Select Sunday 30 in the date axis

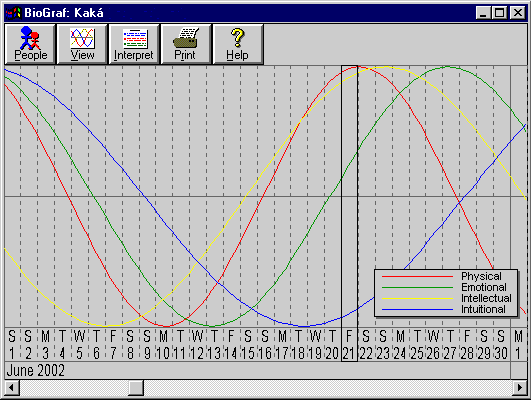coord(501,345)
